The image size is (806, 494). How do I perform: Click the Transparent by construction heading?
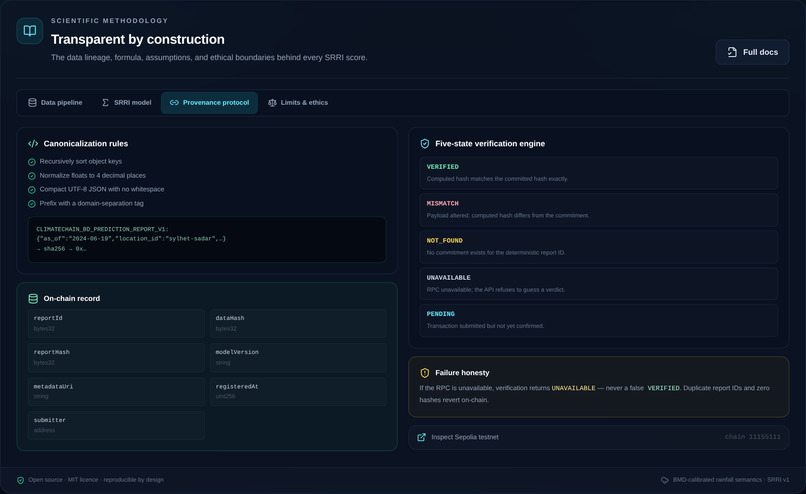tap(138, 40)
